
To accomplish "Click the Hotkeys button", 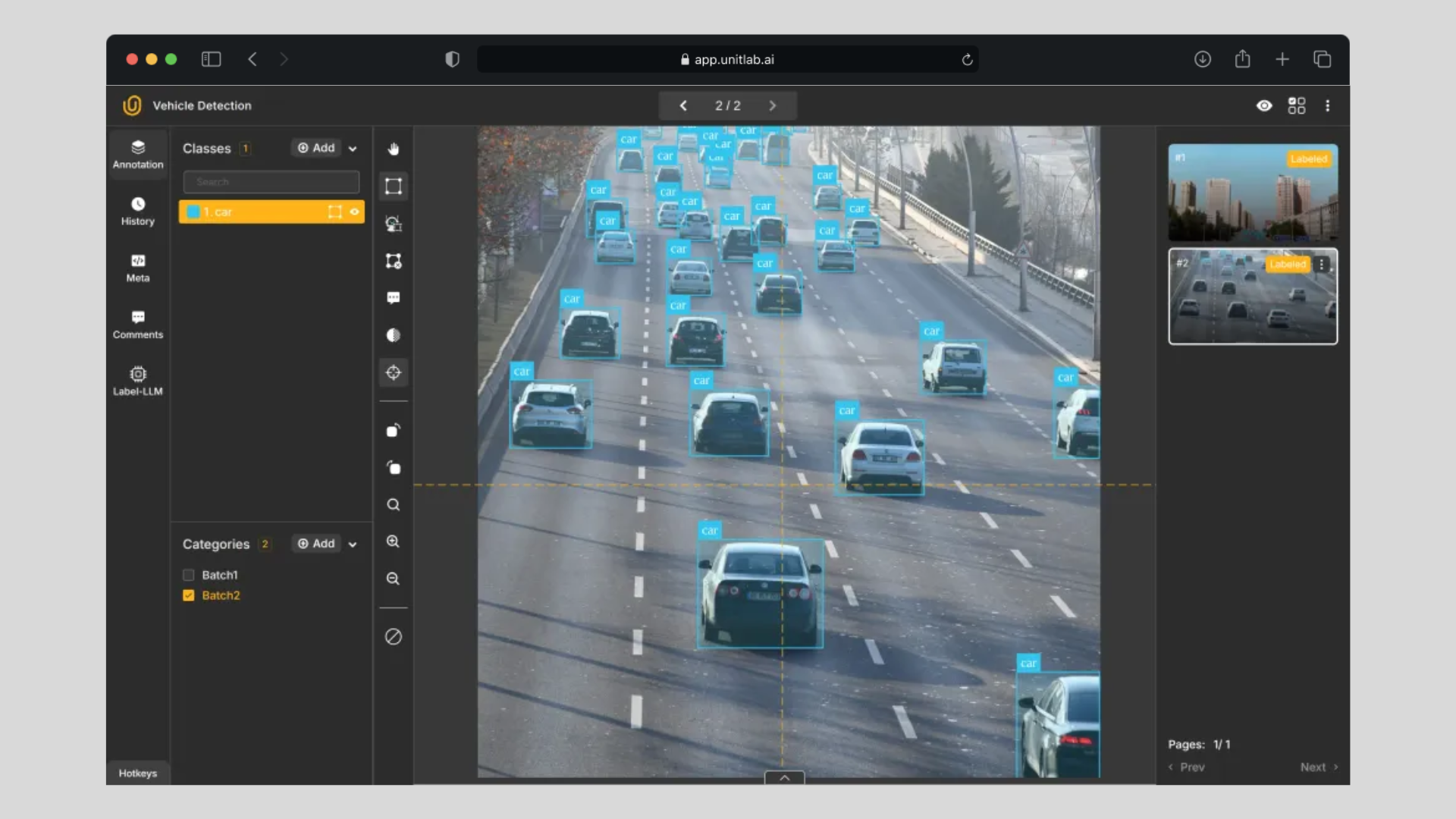I will point(138,773).
